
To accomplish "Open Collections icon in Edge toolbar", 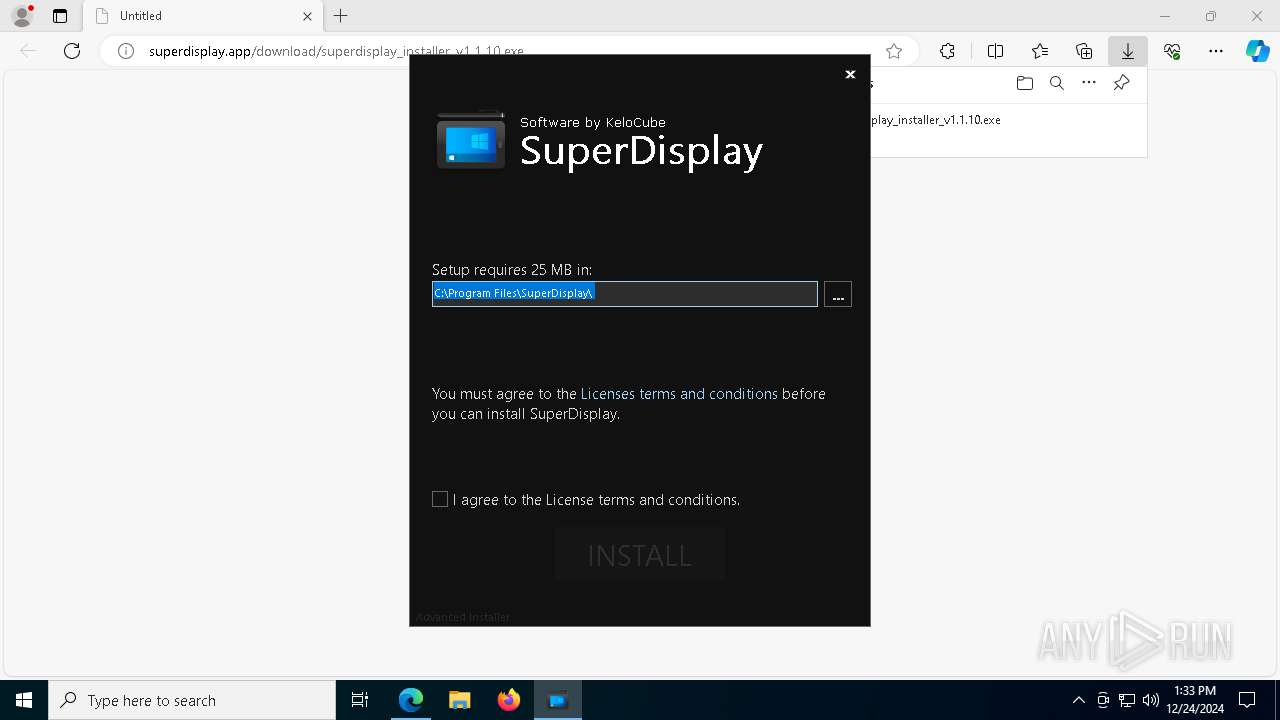I will click(x=1084, y=51).
